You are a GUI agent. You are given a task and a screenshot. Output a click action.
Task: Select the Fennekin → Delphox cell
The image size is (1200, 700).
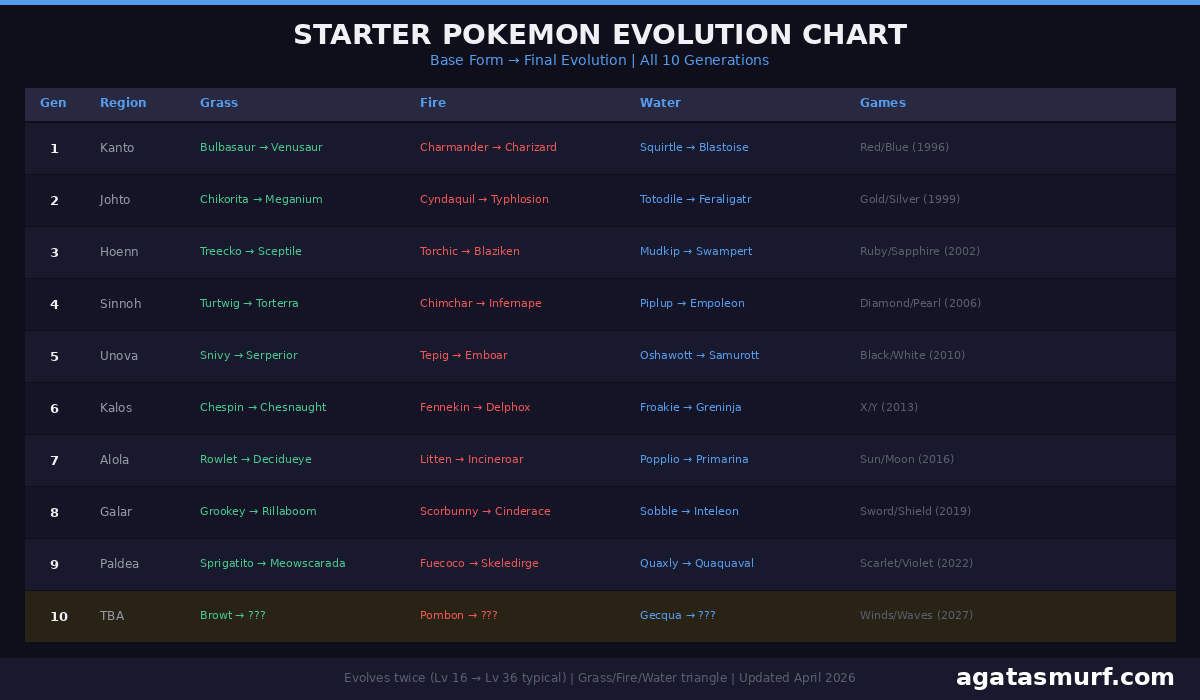[475, 408]
